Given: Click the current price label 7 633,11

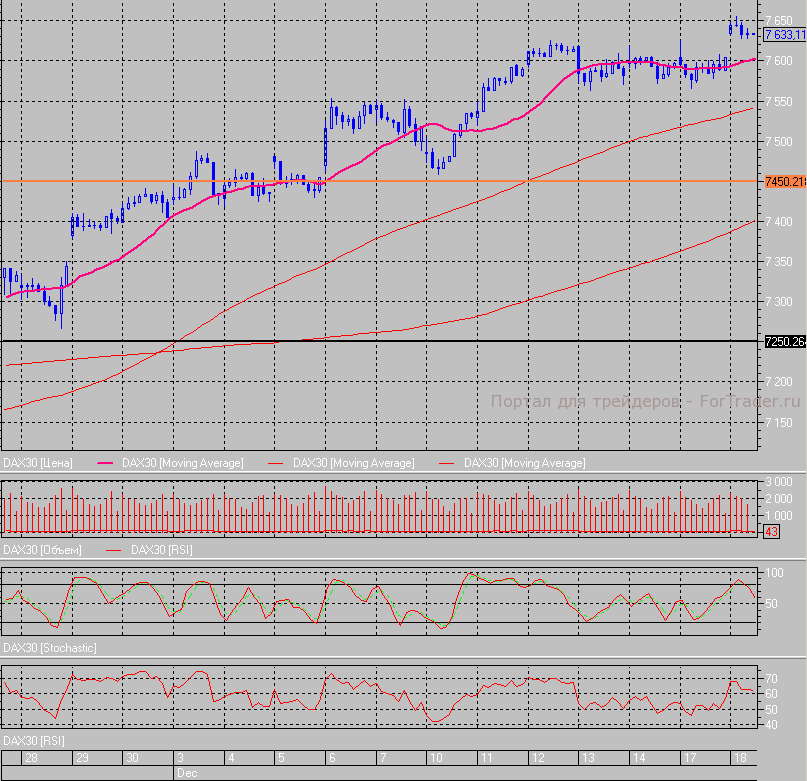Looking at the screenshot, I should point(785,34).
